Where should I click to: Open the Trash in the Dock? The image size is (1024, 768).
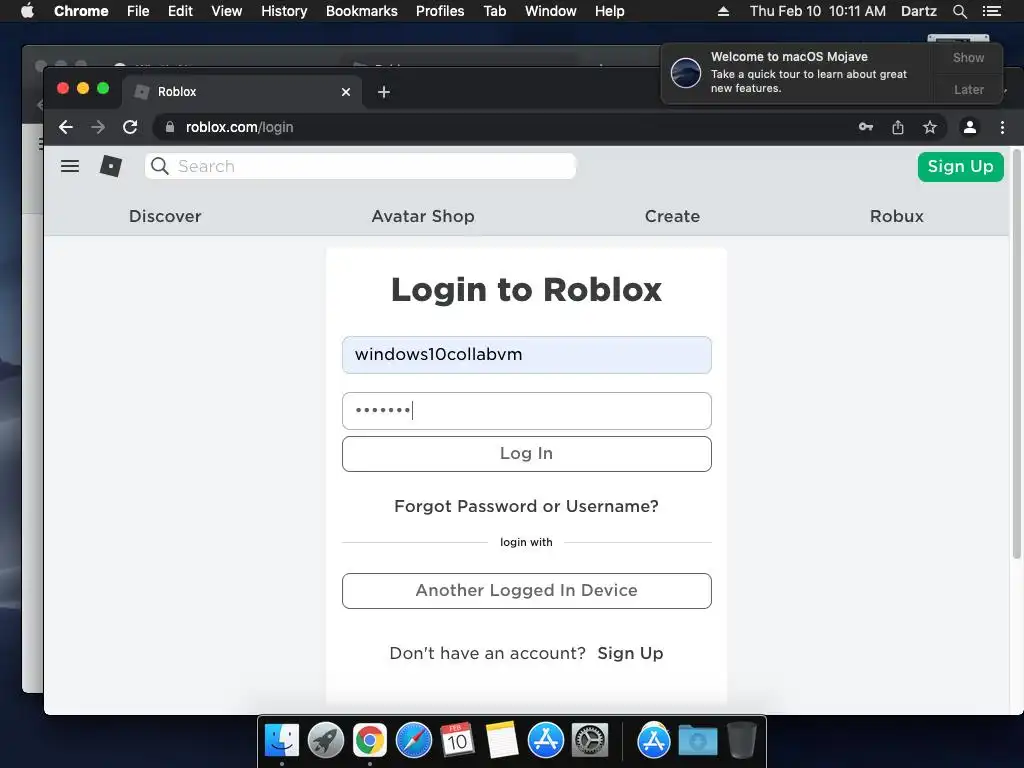[741, 740]
